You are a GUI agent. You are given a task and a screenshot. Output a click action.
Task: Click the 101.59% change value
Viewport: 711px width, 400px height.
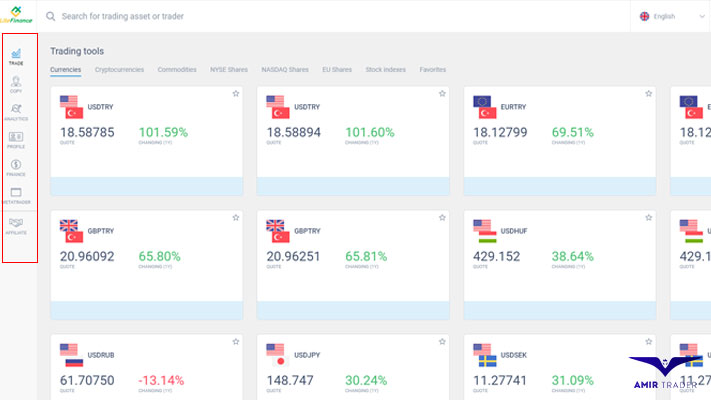163,132
